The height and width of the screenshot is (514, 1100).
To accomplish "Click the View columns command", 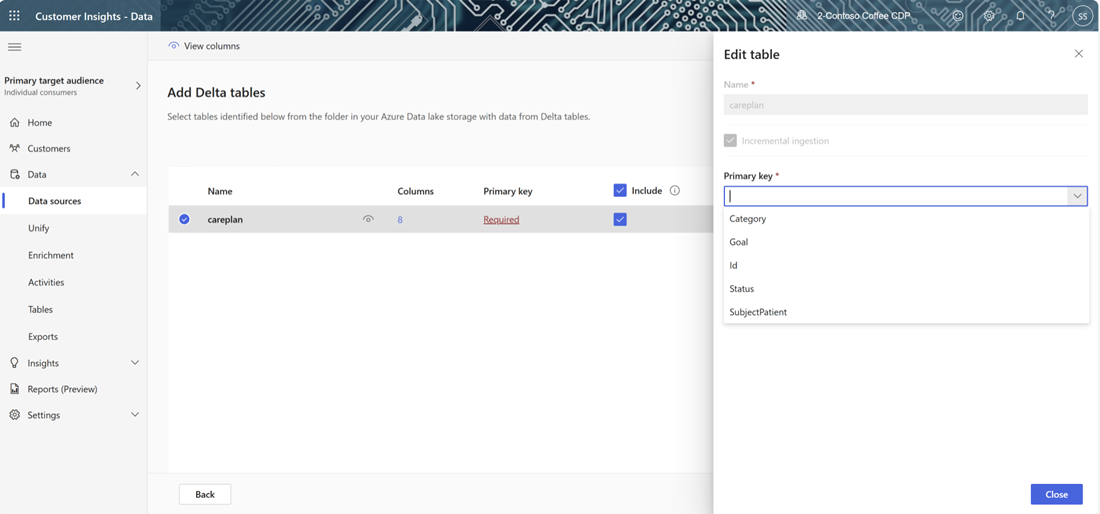I will click(x=204, y=46).
